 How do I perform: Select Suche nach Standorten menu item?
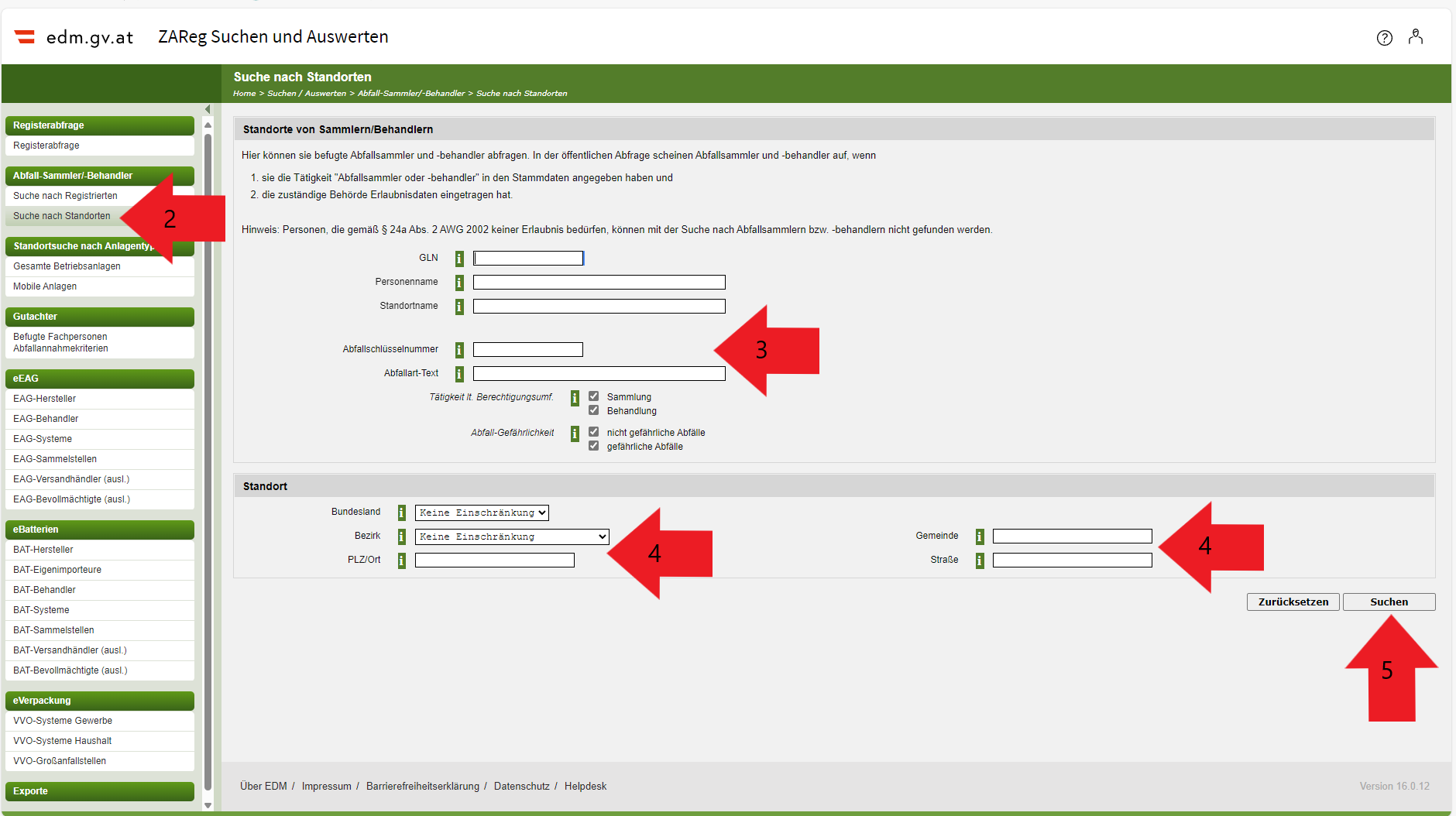coord(100,216)
